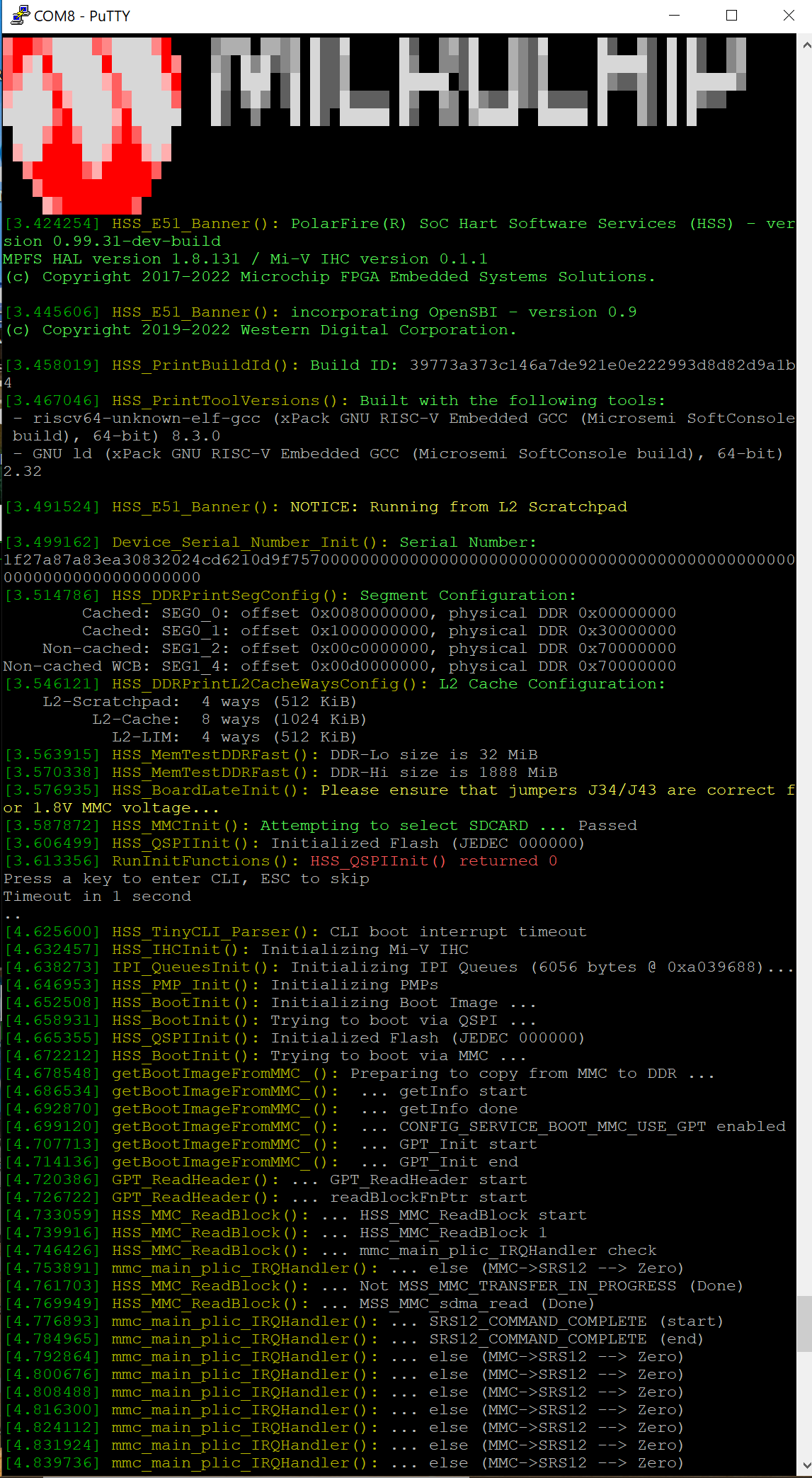
Task: Click the vertical scrollbar thumb
Action: [x=806, y=1324]
